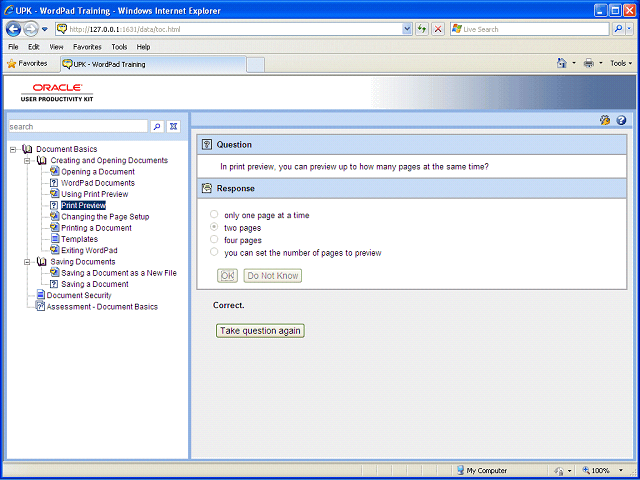Select the 'four pages' radio option
Image resolution: width=640 pixels, height=480 pixels.
pyautogui.click(x=214, y=239)
